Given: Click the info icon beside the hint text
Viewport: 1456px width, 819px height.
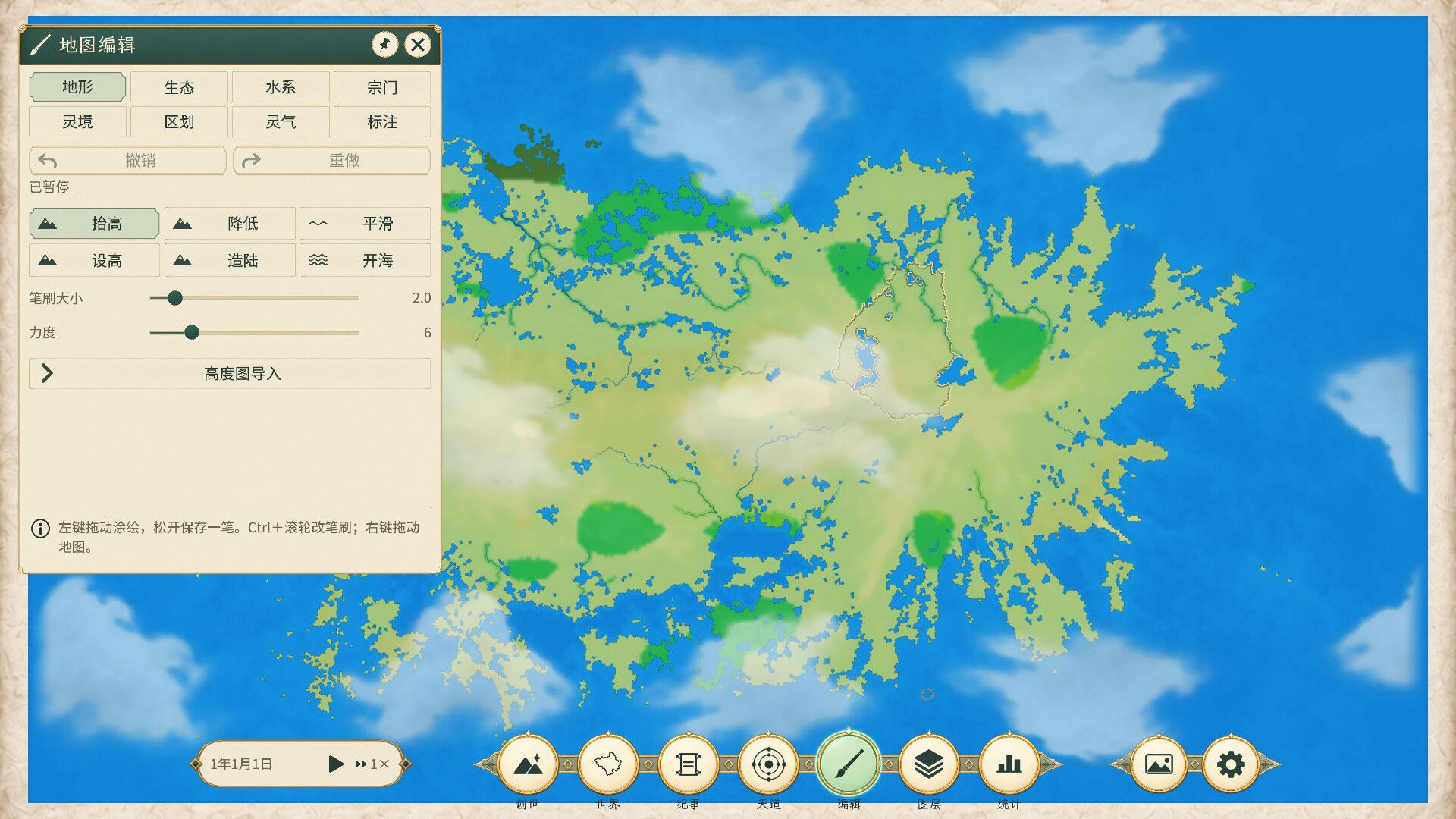Looking at the screenshot, I should 40,529.
